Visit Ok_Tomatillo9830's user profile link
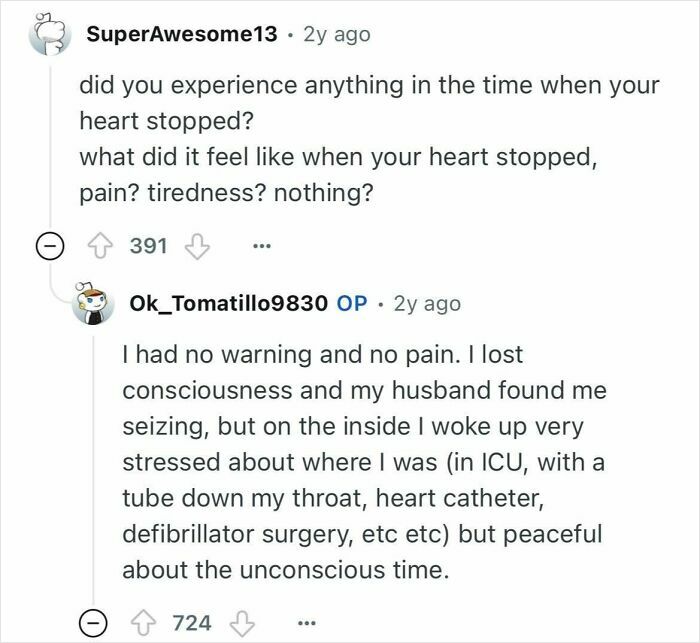The image size is (700, 643). coord(229,303)
